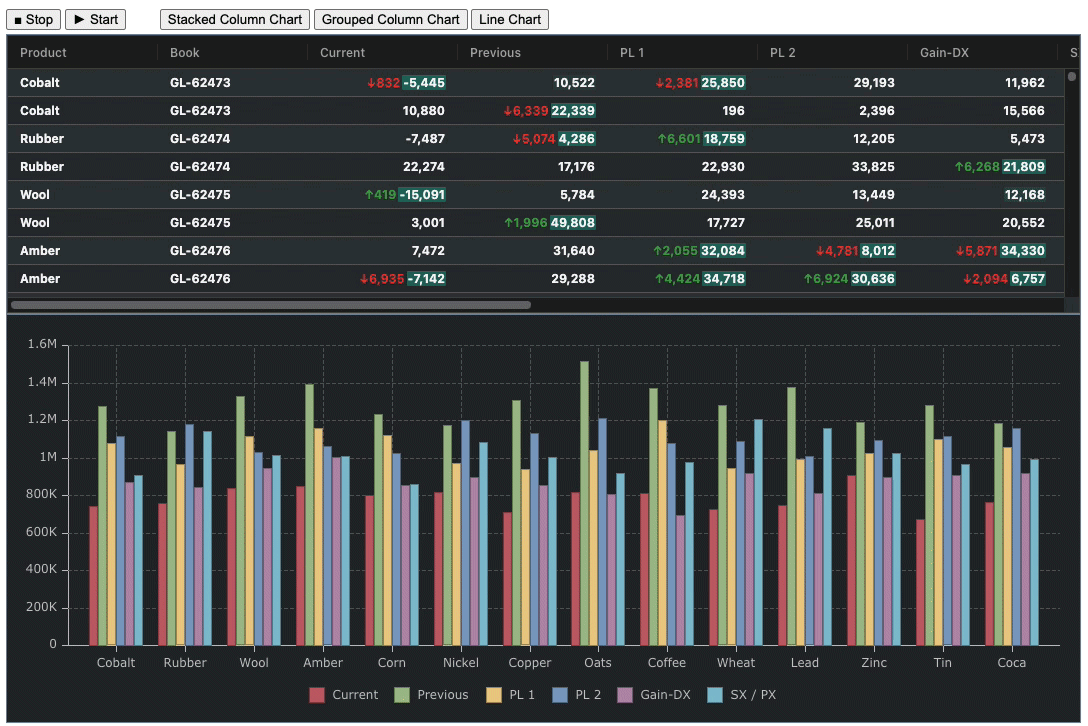Select the PL 1 legend label

[x=522, y=695]
